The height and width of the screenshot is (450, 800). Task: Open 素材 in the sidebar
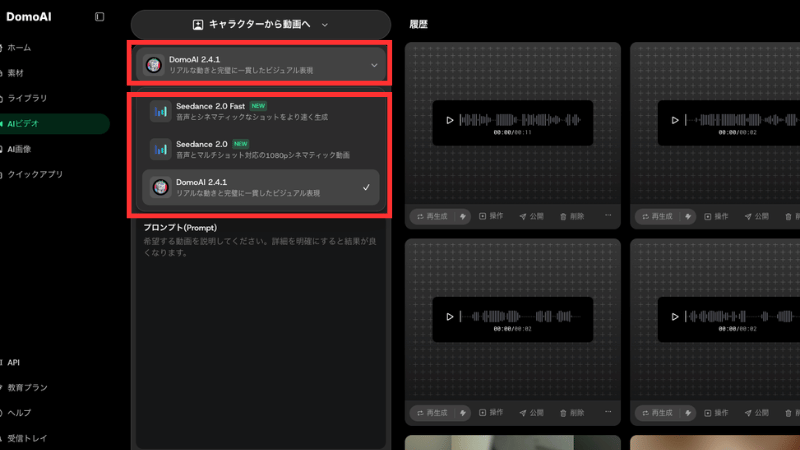(x=15, y=73)
